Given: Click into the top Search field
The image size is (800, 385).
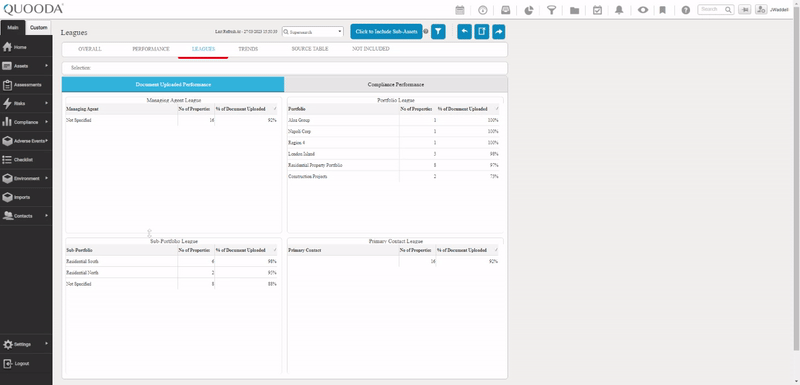Looking at the screenshot, I should pyautogui.click(x=716, y=9).
